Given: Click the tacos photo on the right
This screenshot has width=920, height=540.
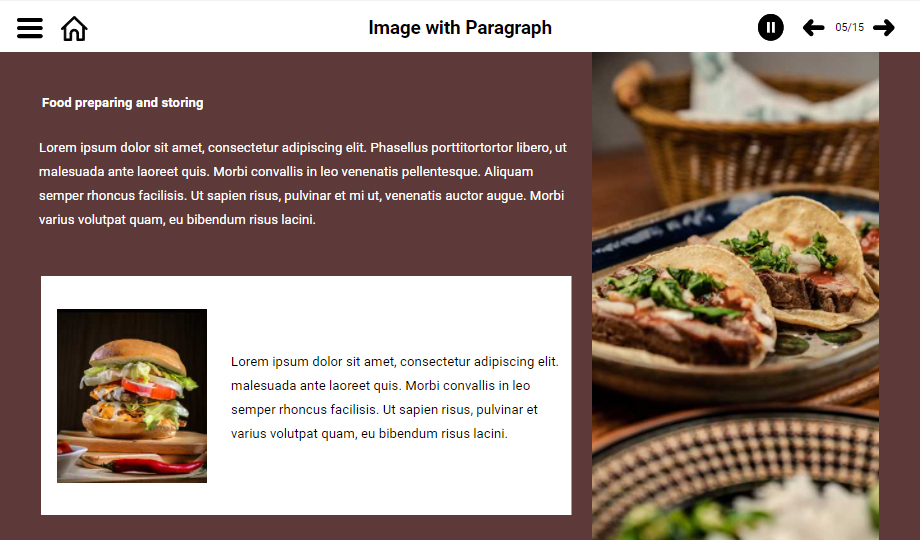Looking at the screenshot, I should [735, 296].
